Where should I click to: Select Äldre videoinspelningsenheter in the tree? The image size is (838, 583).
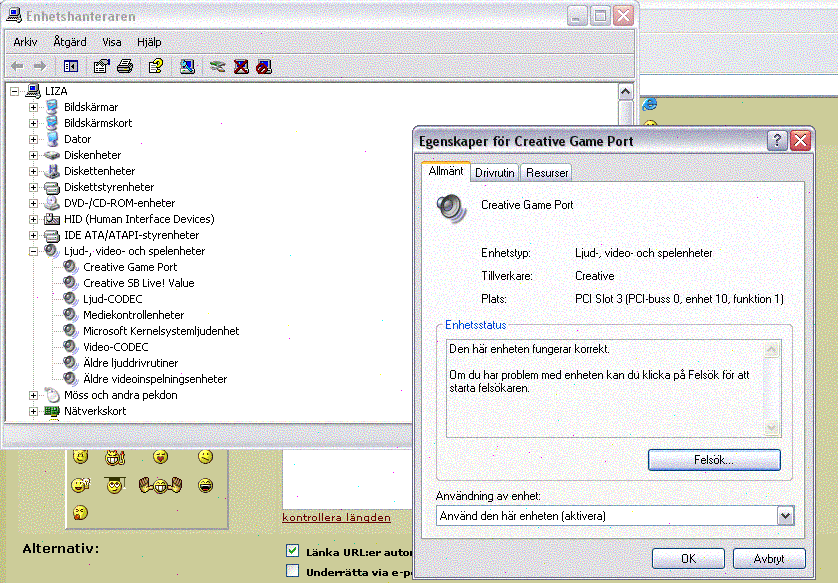155,379
